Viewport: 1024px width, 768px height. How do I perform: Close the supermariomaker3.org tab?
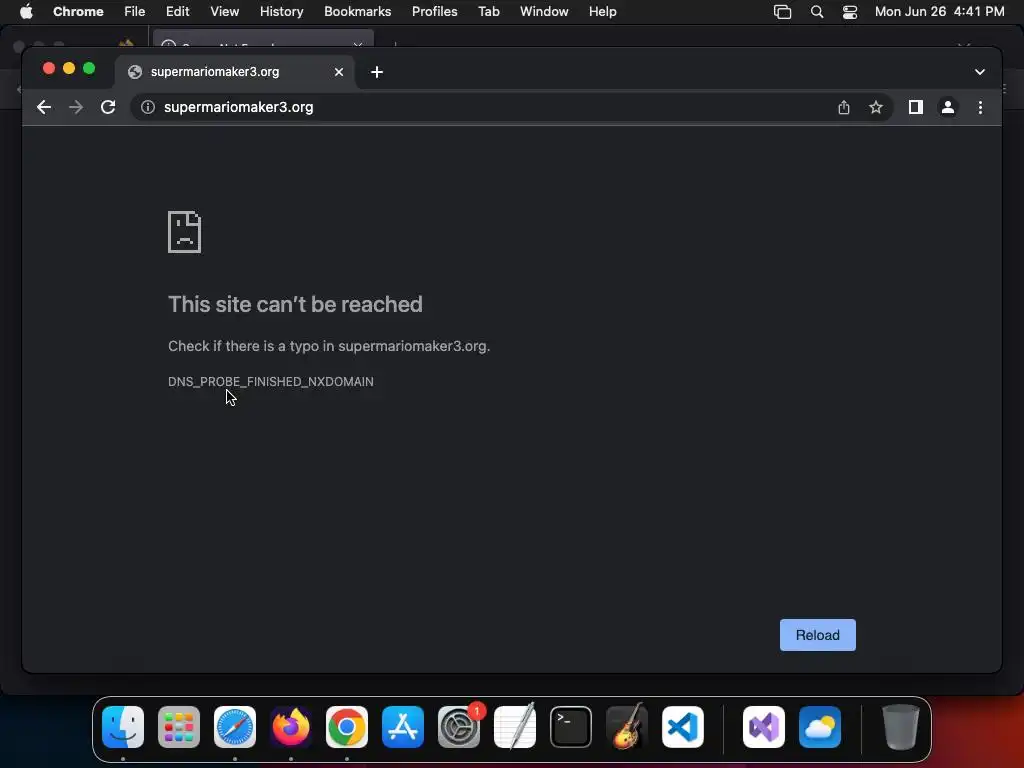[339, 72]
